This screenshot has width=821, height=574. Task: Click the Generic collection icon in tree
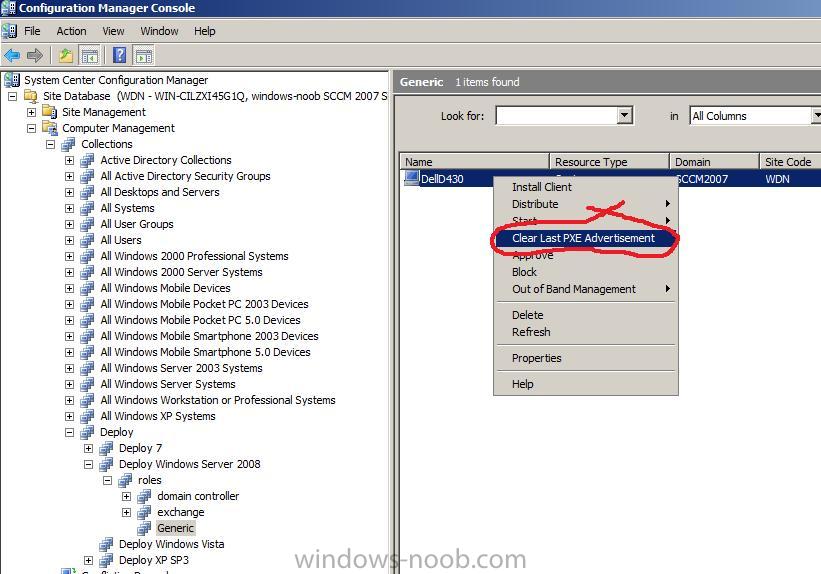pyautogui.click(x=145, y=528)
